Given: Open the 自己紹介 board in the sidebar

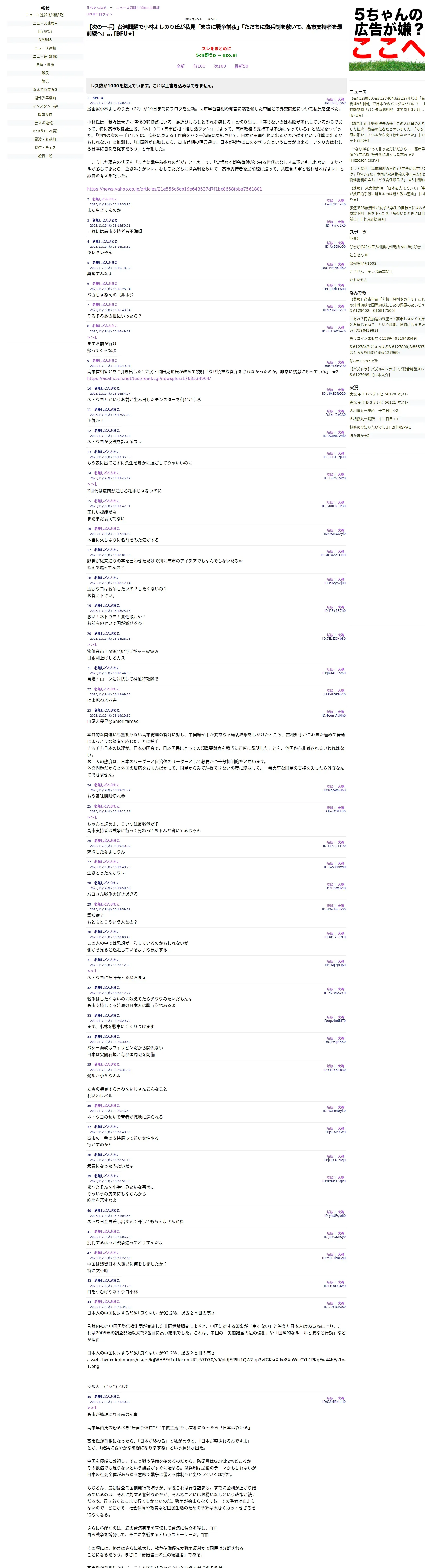Looking at the screenshot, I should click(45, 32).
